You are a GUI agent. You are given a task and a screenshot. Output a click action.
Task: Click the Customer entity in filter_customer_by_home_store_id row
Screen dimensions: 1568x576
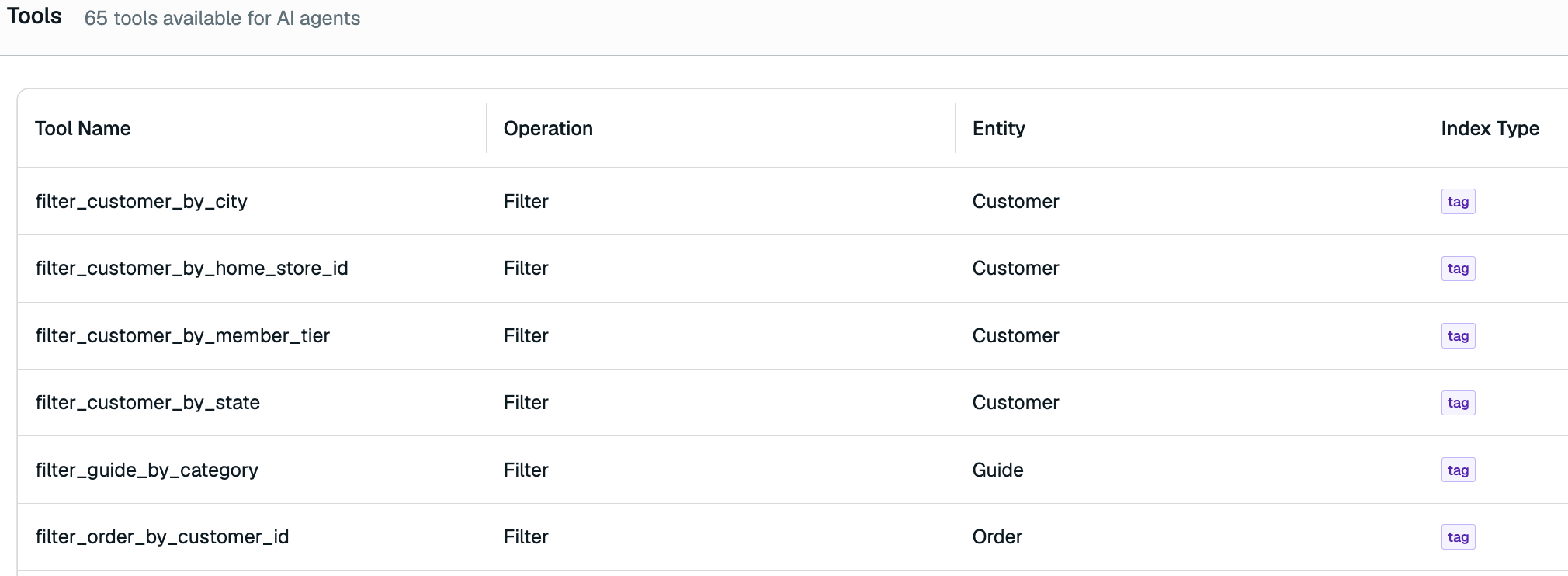(1015, 269)
